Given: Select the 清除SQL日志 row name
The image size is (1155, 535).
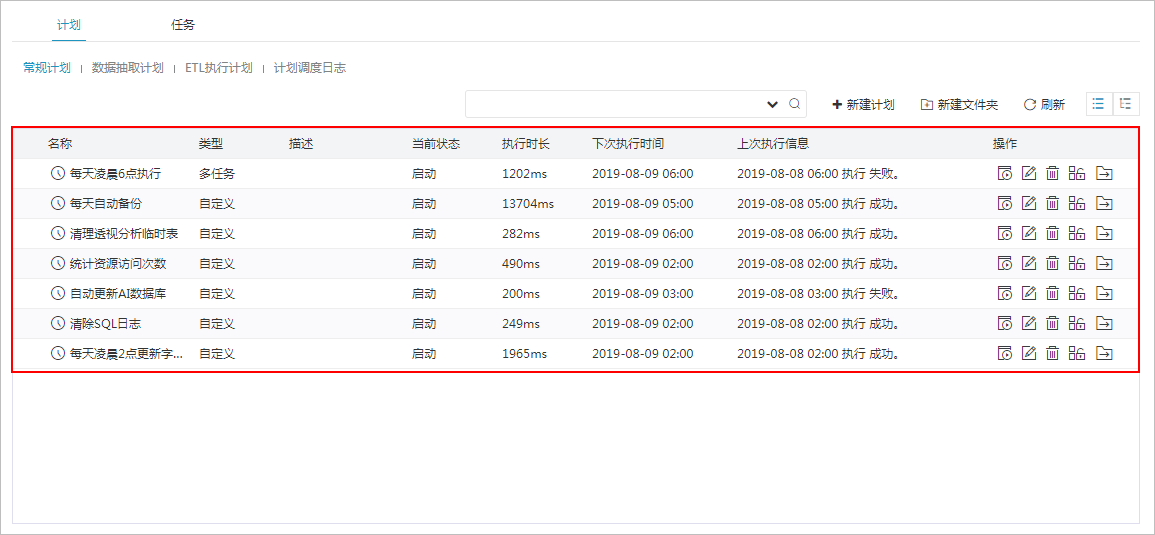Looking at the screenshot, I should [105, 324].
